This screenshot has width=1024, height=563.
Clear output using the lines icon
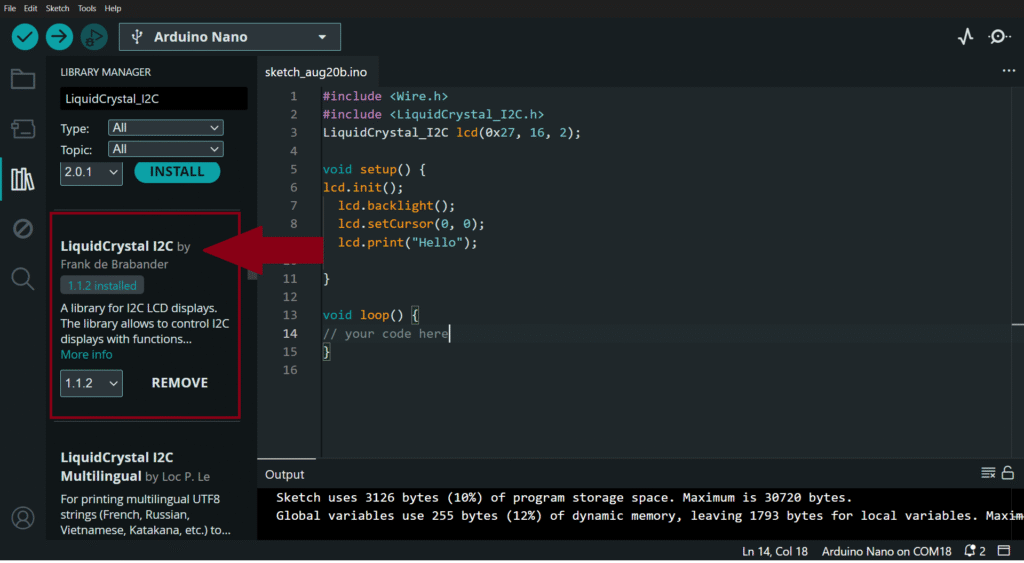[x=988, y=473]
